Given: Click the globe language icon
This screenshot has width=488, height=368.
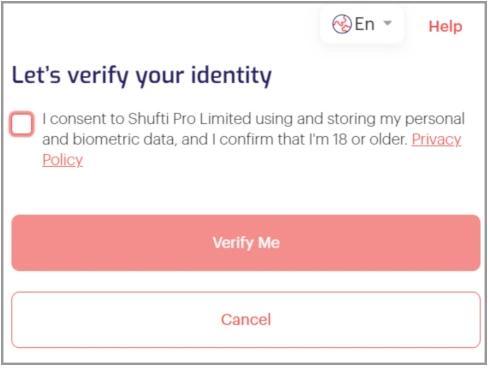Looking at the screenshot, I should pos(342,24).
